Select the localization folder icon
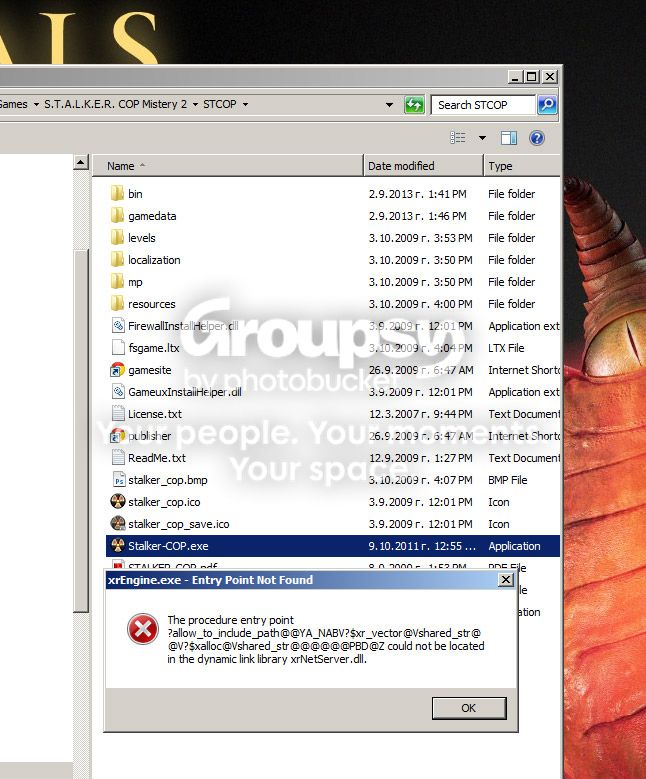 pyautogui.click(x=117, y=259)
